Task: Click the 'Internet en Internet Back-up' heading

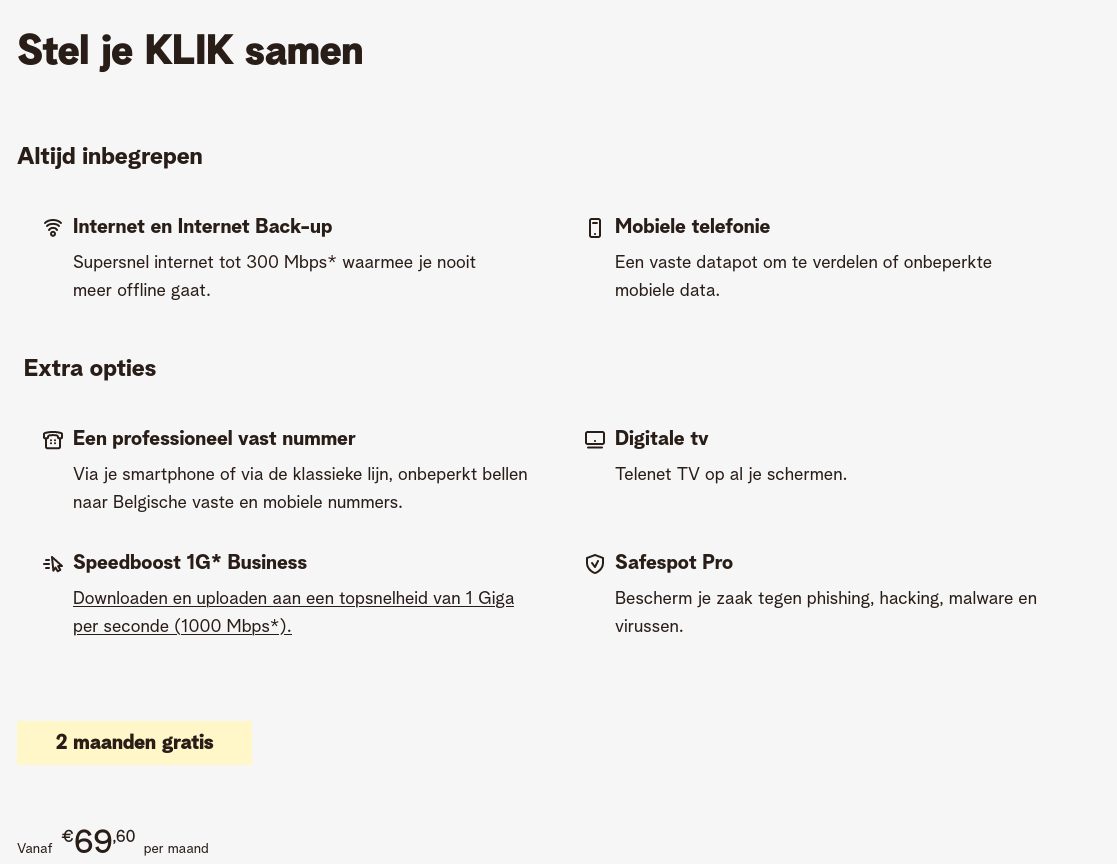Action: tap(202, 227)
